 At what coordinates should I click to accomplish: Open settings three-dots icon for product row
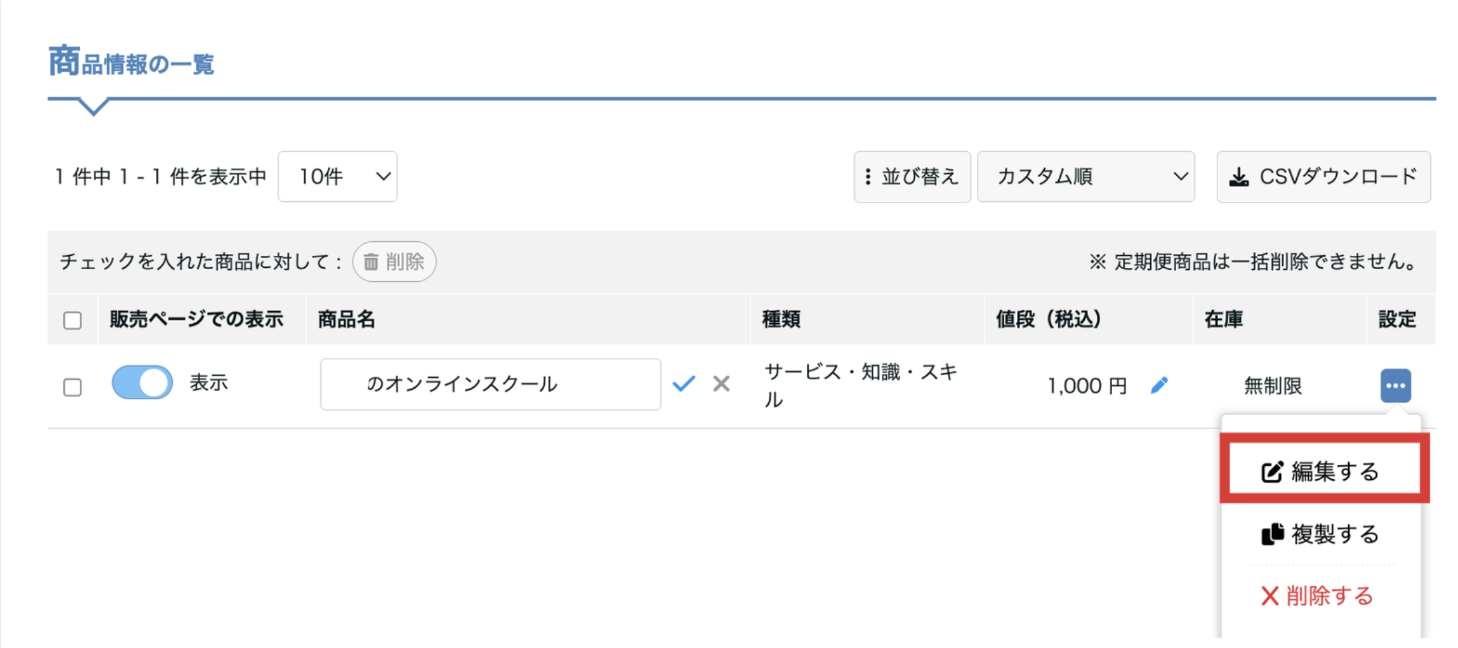point(1396,385)
